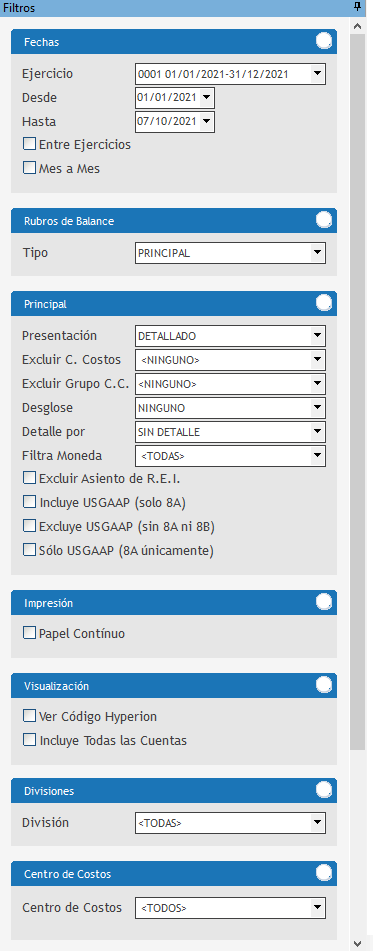Click the pin icon in Filtros header
Viewport: 373px width, 951px height.
(358, 7)
